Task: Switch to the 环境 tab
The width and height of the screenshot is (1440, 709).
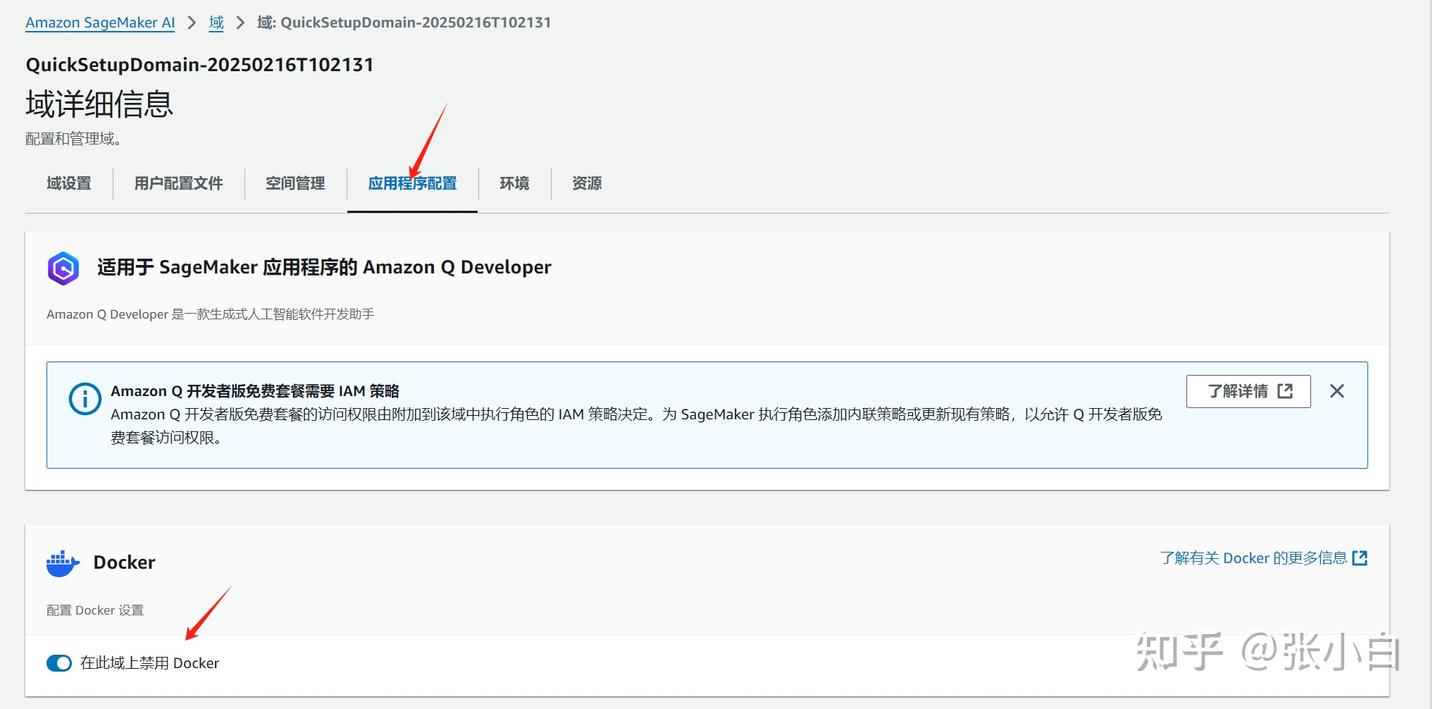Action: (x=514, y=183)
